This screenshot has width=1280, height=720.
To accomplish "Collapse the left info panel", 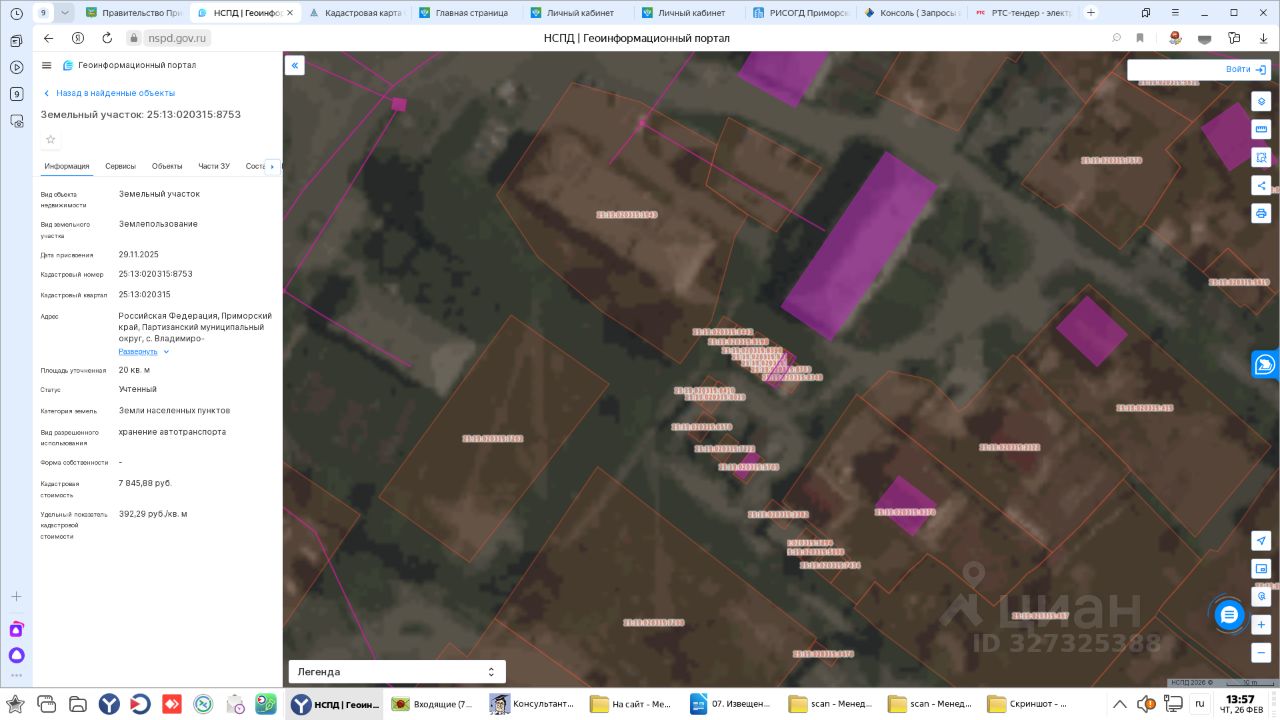I will (x=295, y=66).
